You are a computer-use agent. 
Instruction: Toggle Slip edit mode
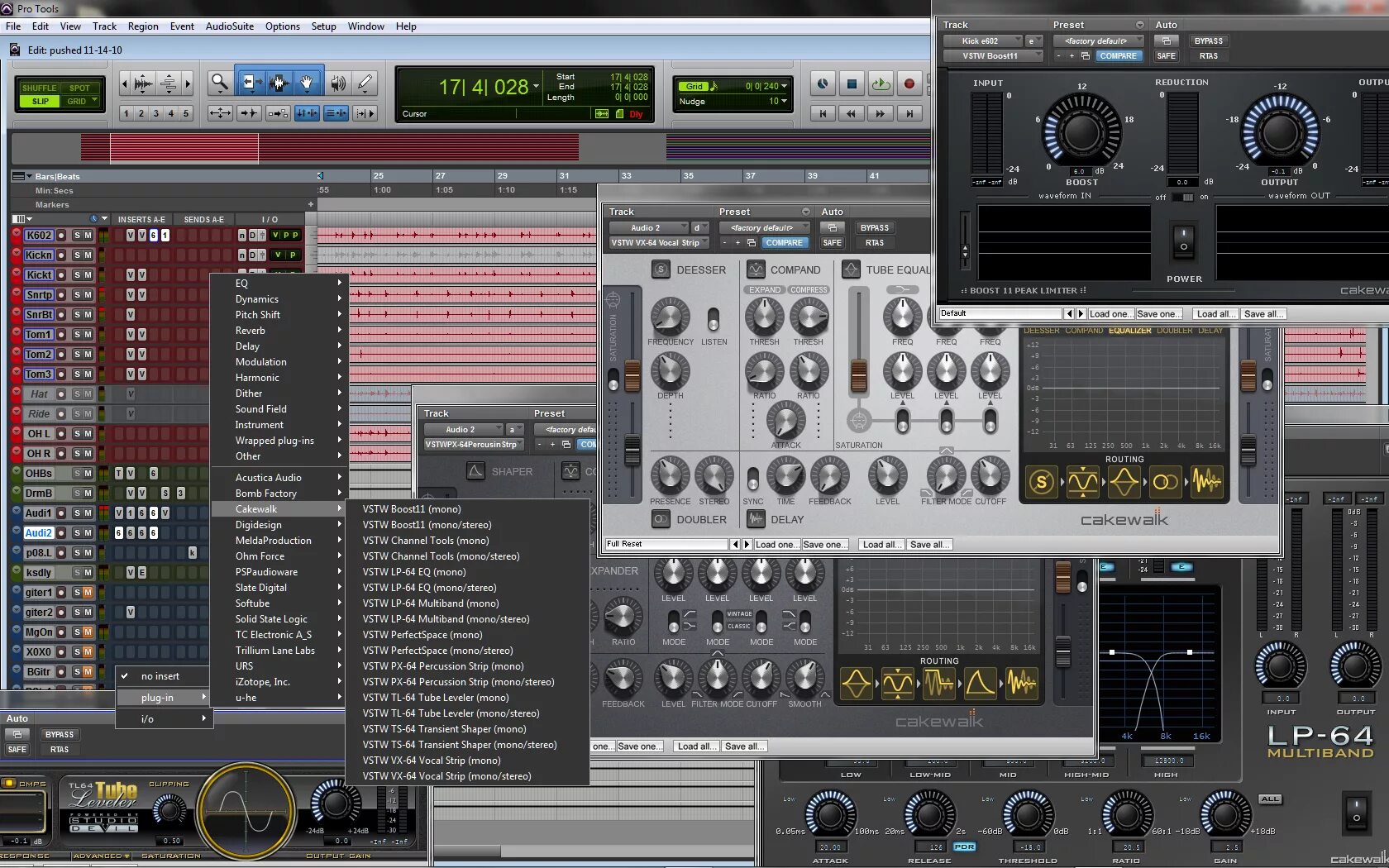tap(40, 101)
